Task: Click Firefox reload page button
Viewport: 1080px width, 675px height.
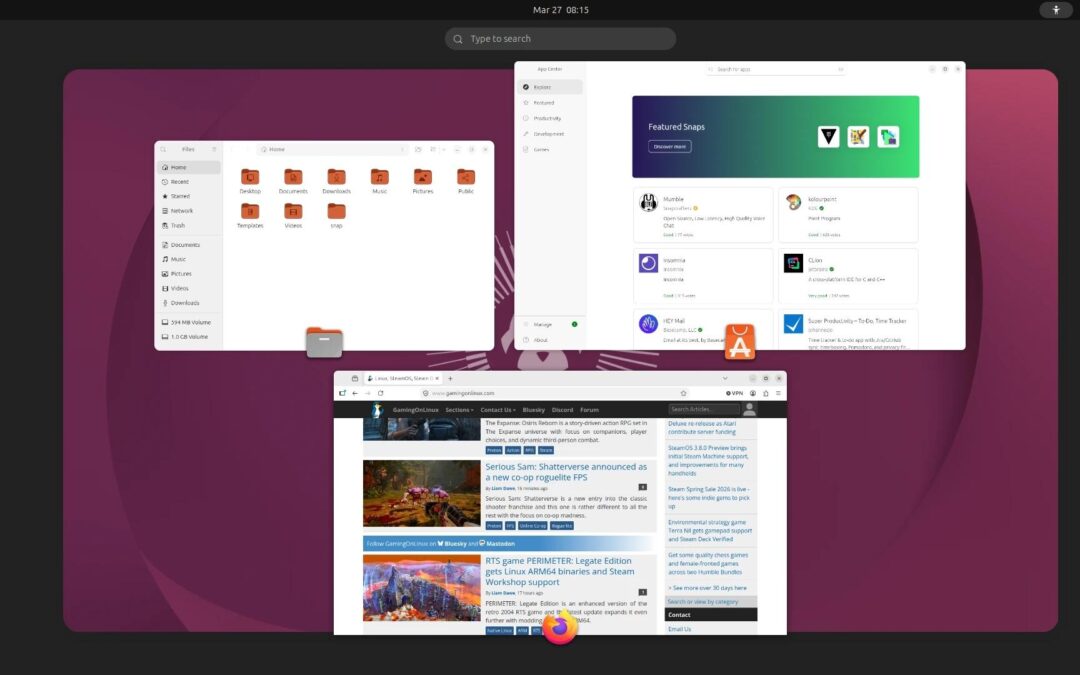Action: coord(380,393)
